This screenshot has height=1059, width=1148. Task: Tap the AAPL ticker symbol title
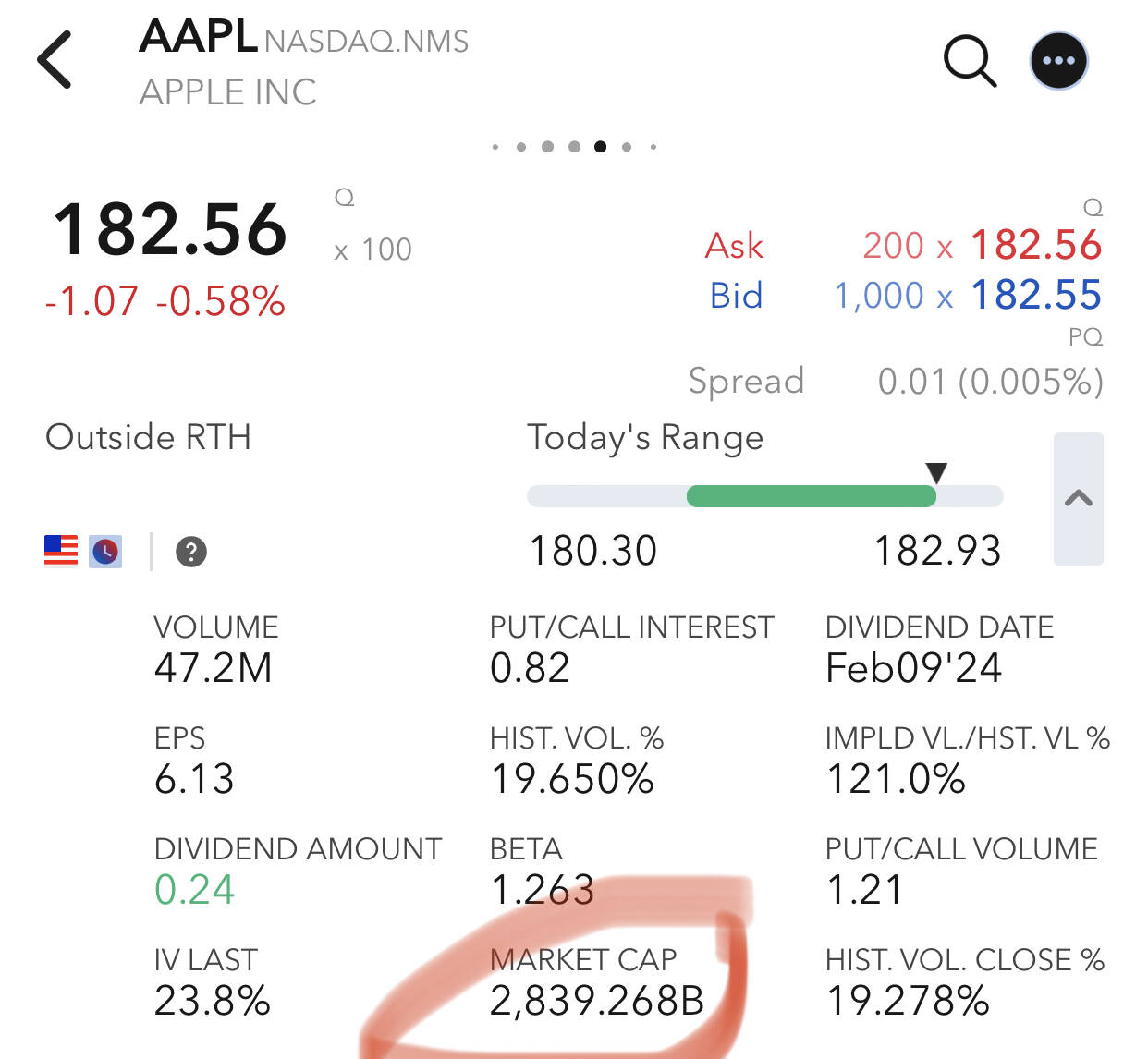click(198, 37)
